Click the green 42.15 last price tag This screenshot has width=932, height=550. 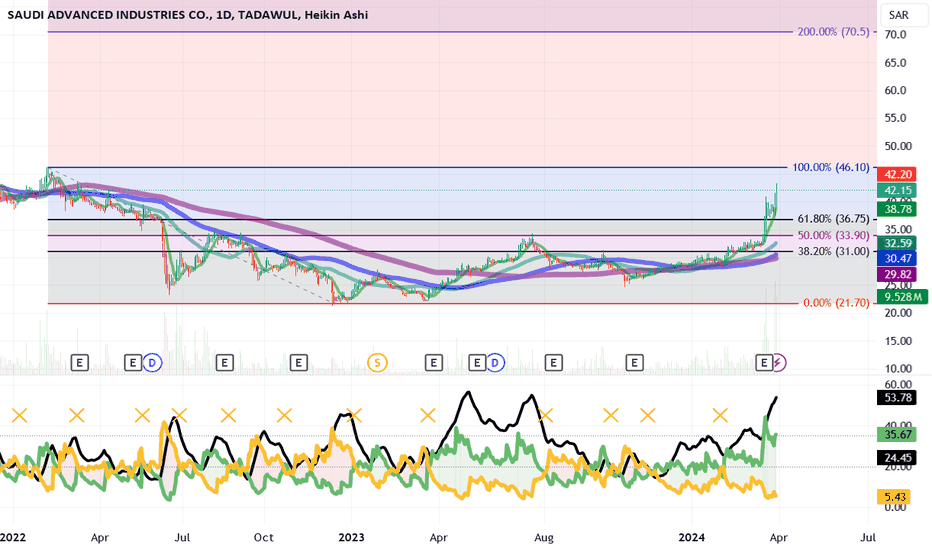click(898, 191)
